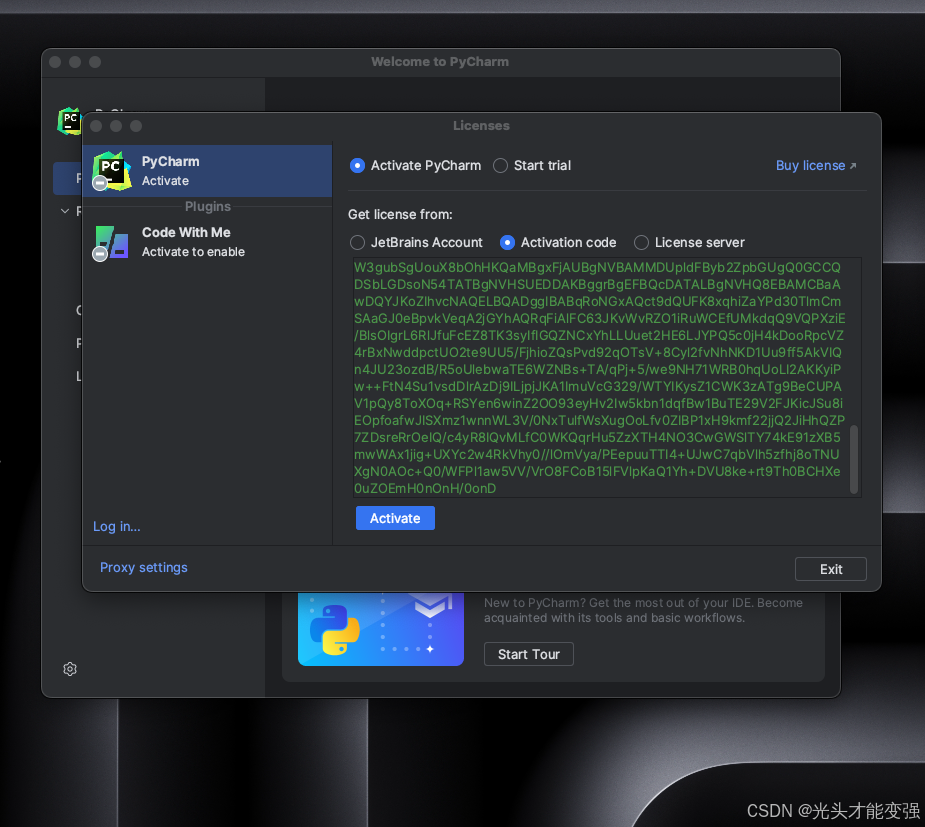925x827 pixels.
Task: Click the "Plugins" section header
Action: (208, 206)
